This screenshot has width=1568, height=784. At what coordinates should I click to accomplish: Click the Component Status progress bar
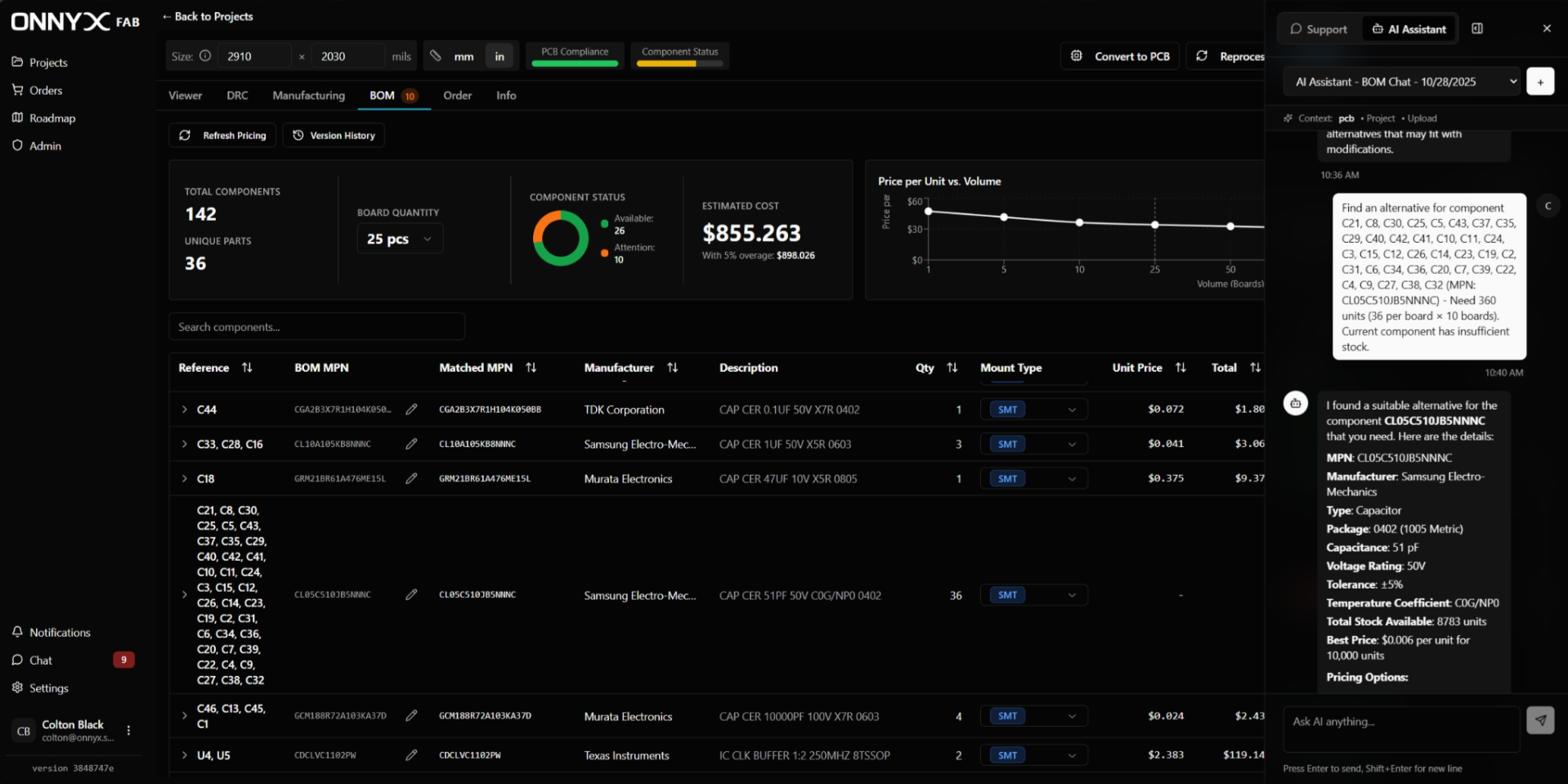679,62
